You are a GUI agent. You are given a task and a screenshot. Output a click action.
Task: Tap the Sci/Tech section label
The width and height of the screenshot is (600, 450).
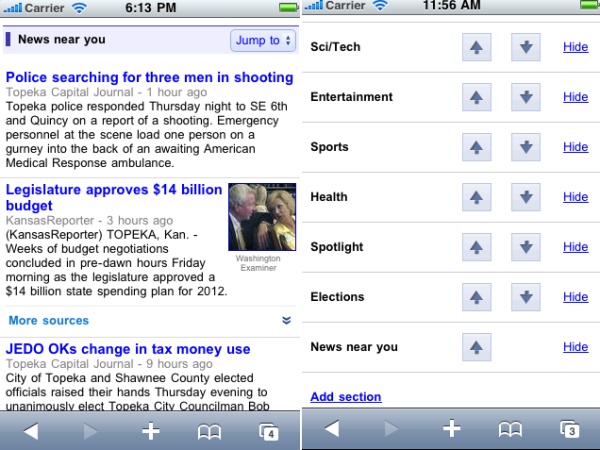(335, 47)
